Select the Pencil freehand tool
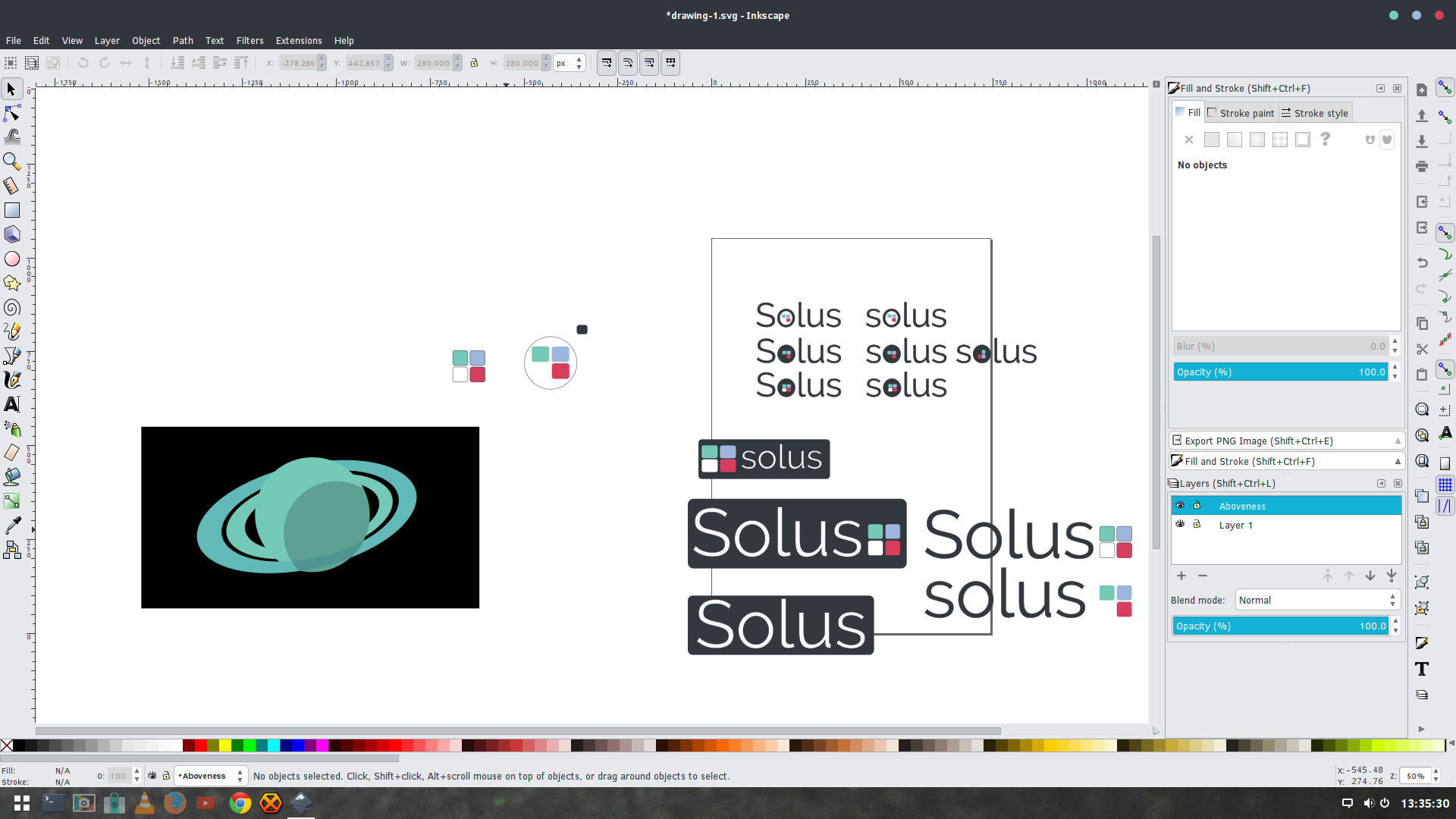1456x819 pixels. pos(11,331)
